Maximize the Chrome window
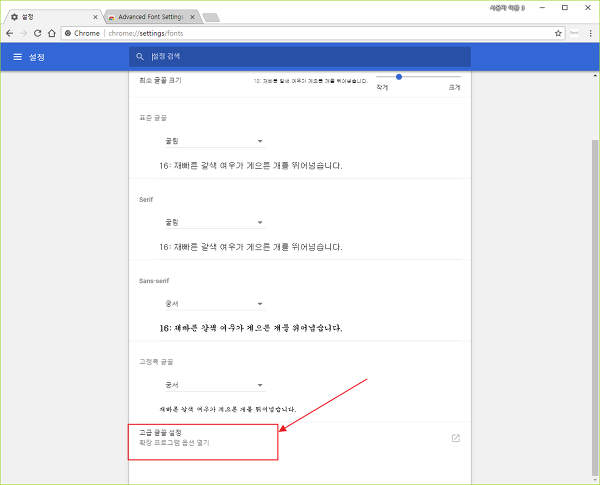Viewport: 600px width, 485px height. click(565, 8)
